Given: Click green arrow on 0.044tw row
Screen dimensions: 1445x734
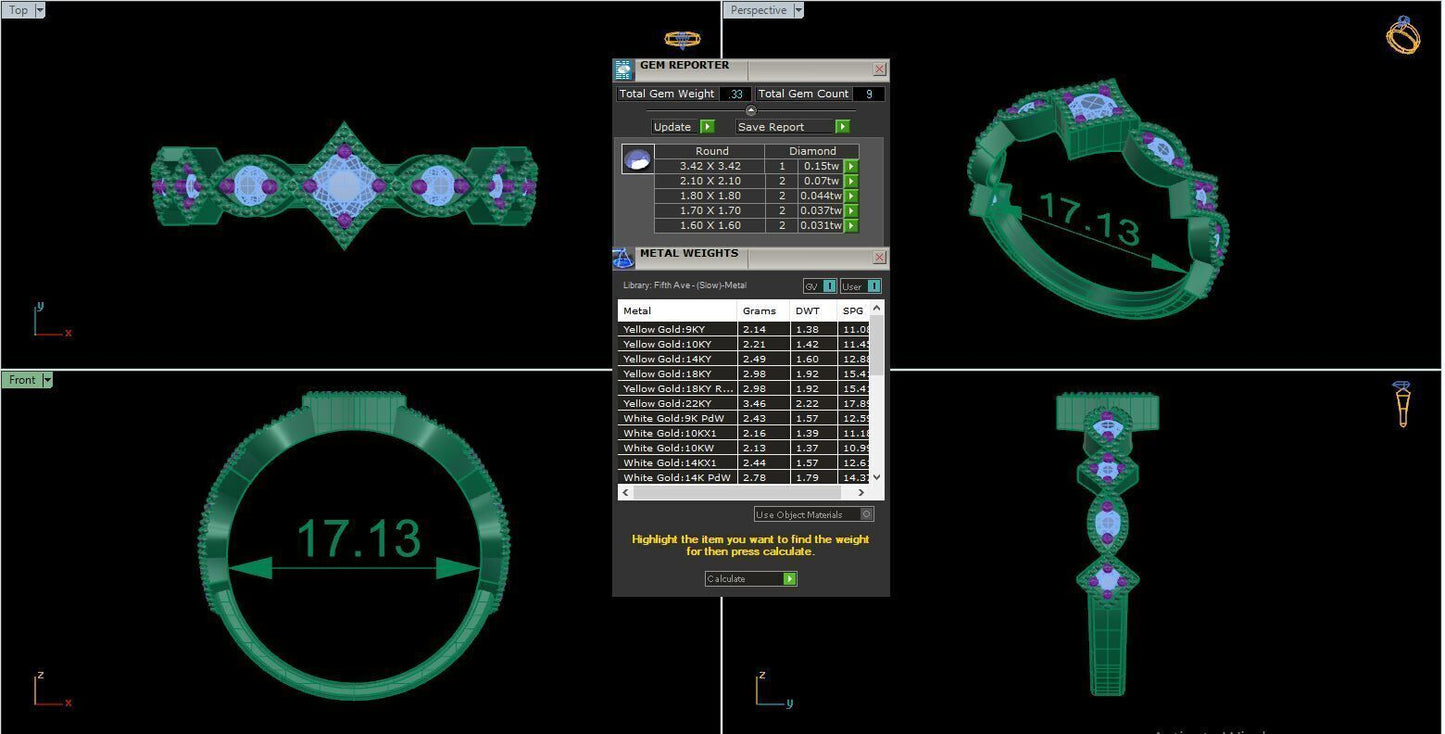Looking at the screenshot, I should click(x=851, y=196).
